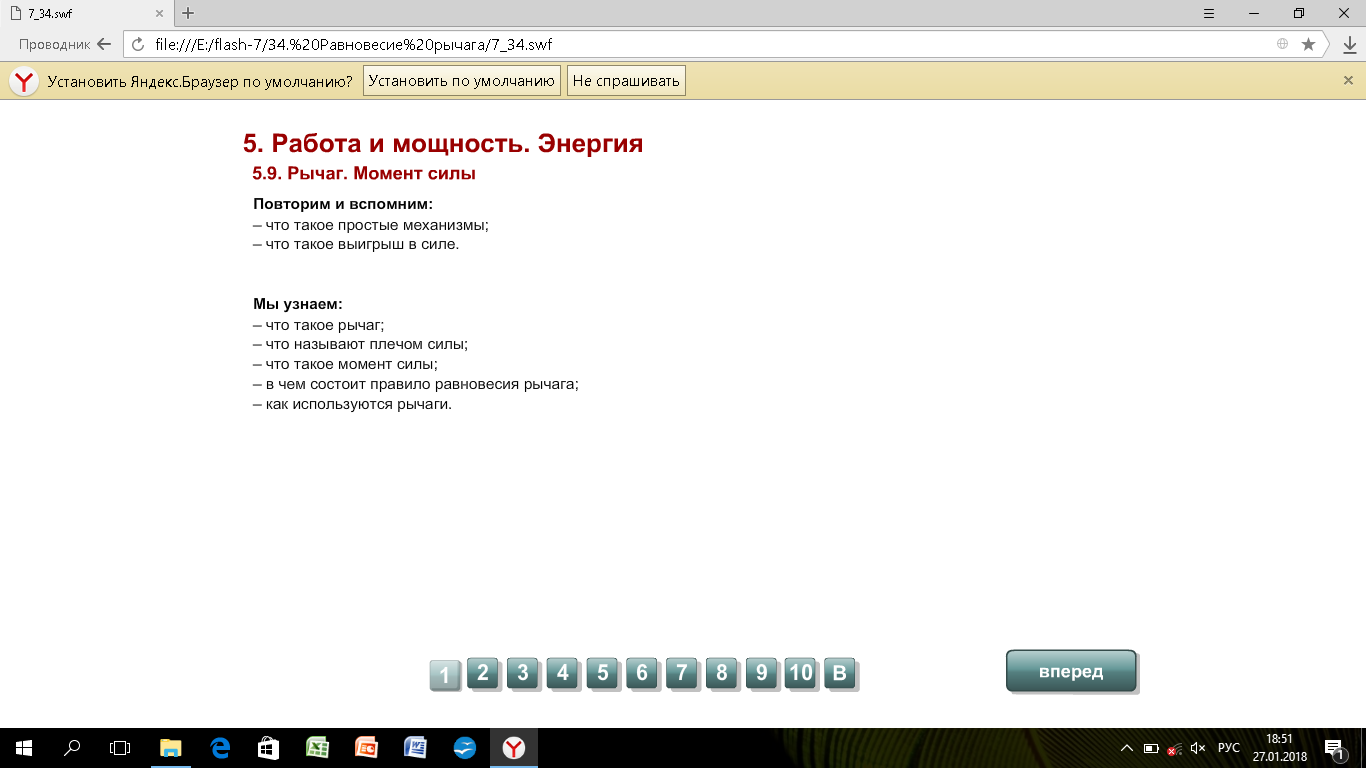1366x768 pixels.
Task: Open the Windows Start menu
Action: pos(24,747)
